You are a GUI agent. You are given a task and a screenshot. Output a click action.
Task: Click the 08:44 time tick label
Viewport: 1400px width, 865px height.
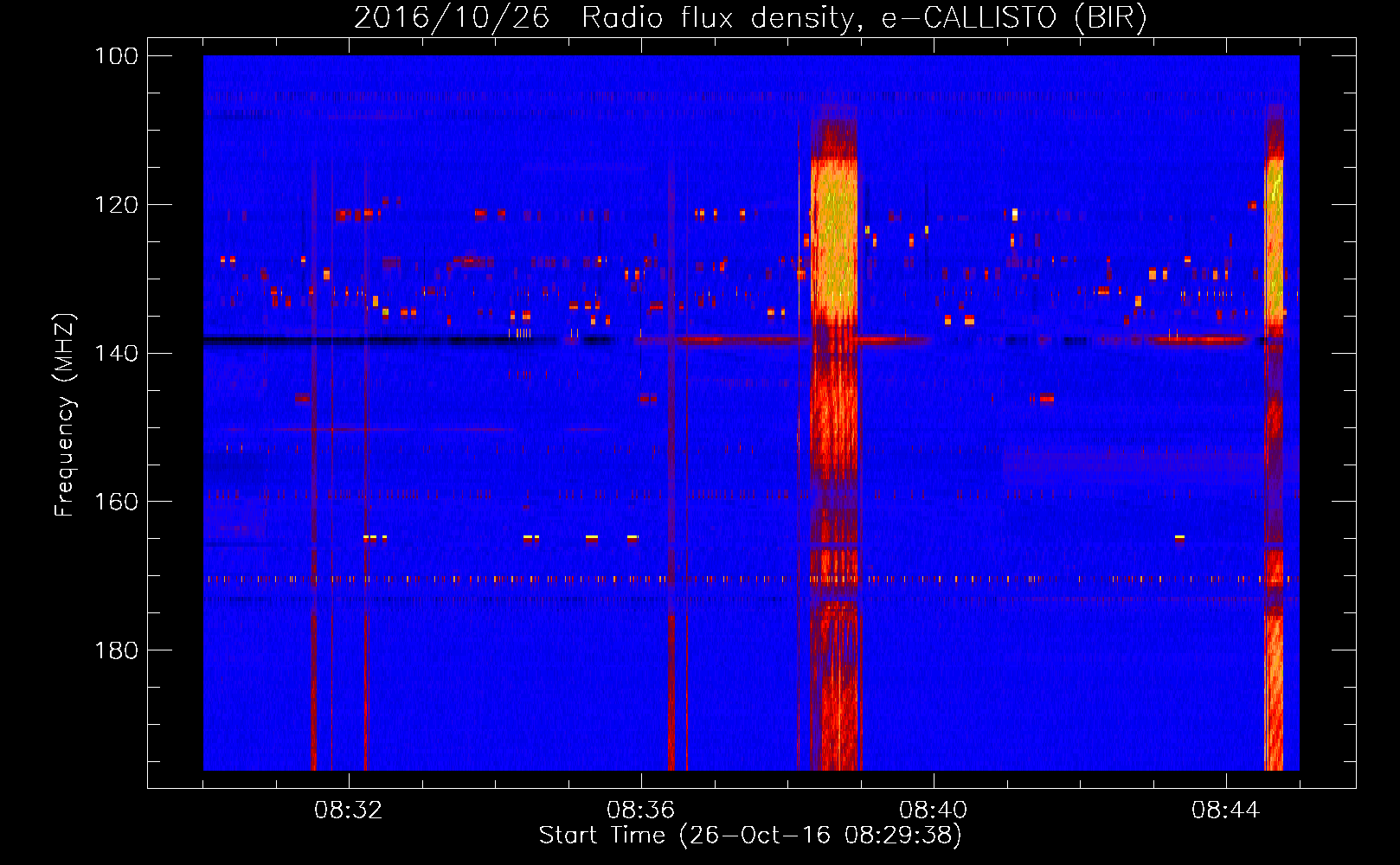coord(1226,811)
